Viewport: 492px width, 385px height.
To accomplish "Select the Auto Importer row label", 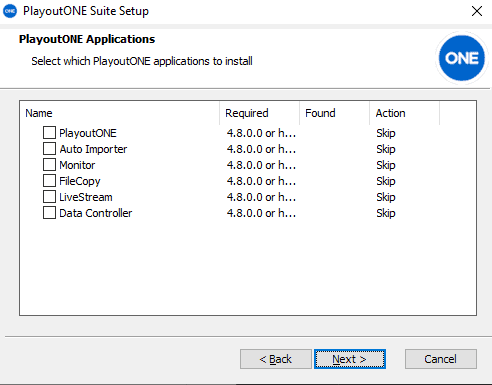I will (x=93, y=149).
